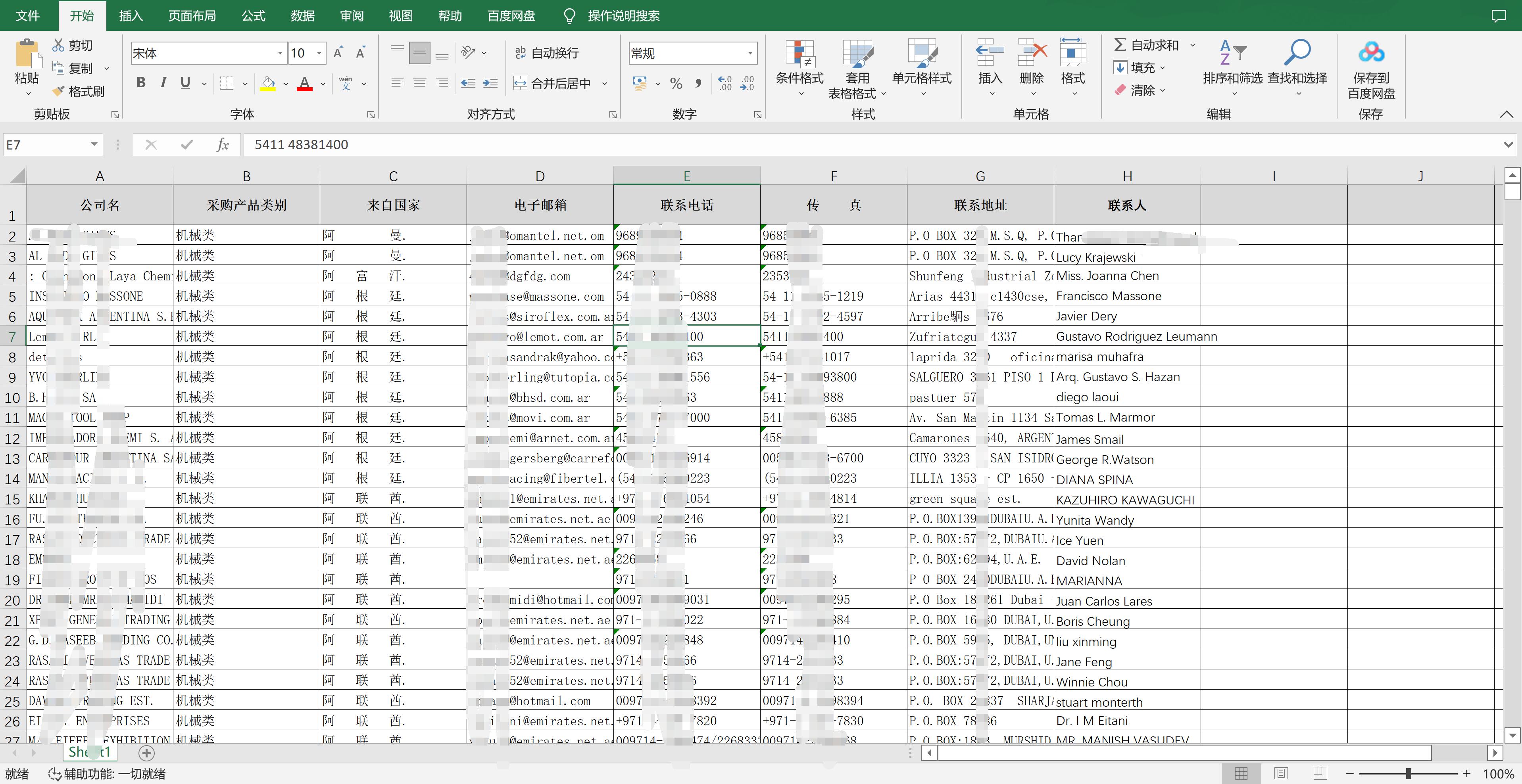The height and width of the screenshot is (784, 1522).
Task: Click the decrease indent icon
Action: click(x=468, y=83)
